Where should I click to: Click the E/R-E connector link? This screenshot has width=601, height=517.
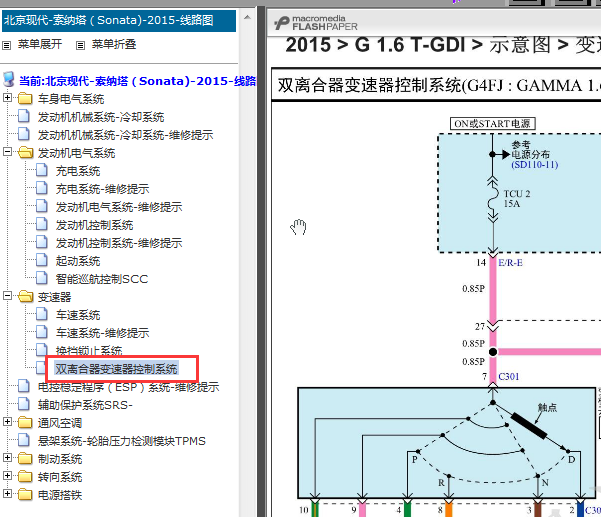click(x=510, y=263)
